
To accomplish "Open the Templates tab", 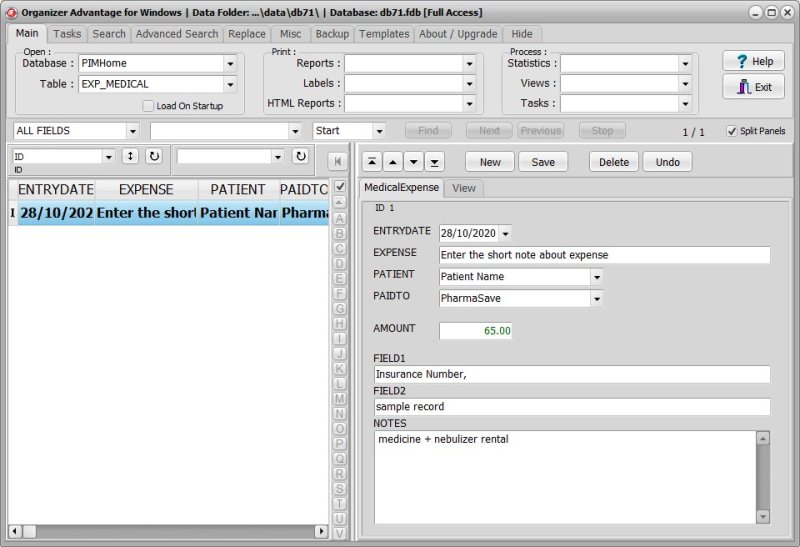I will tap(384, 34).
